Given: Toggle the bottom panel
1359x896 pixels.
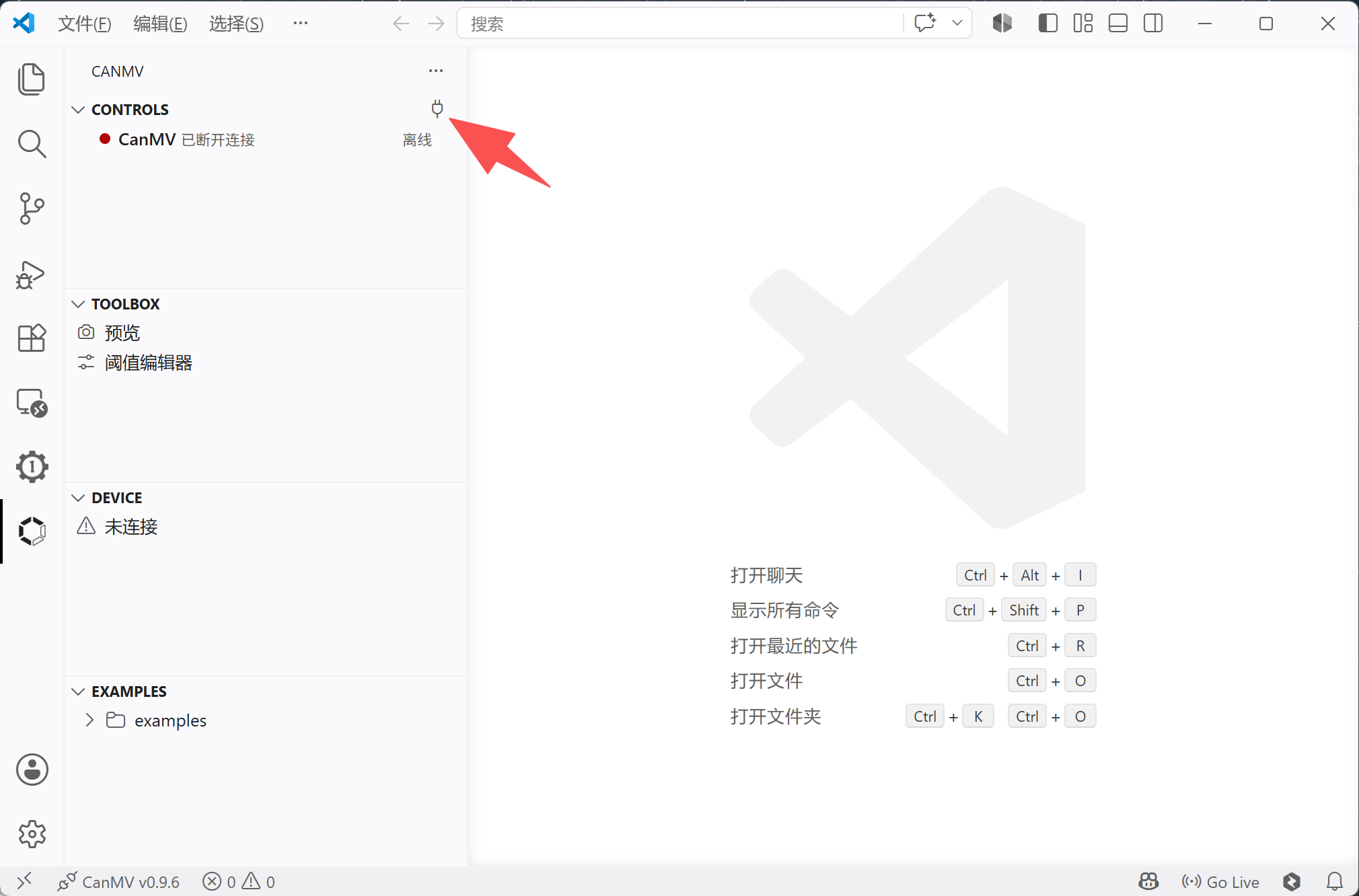Looking at the screenshot, I should coord(1118,24).
